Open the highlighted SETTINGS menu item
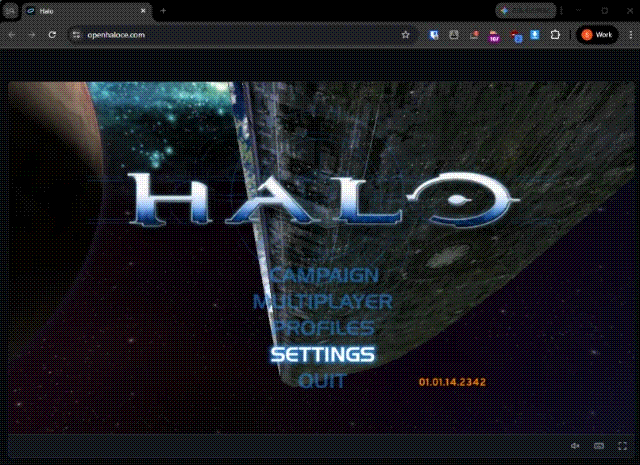640x465 pixels. [x=322, y=354]
